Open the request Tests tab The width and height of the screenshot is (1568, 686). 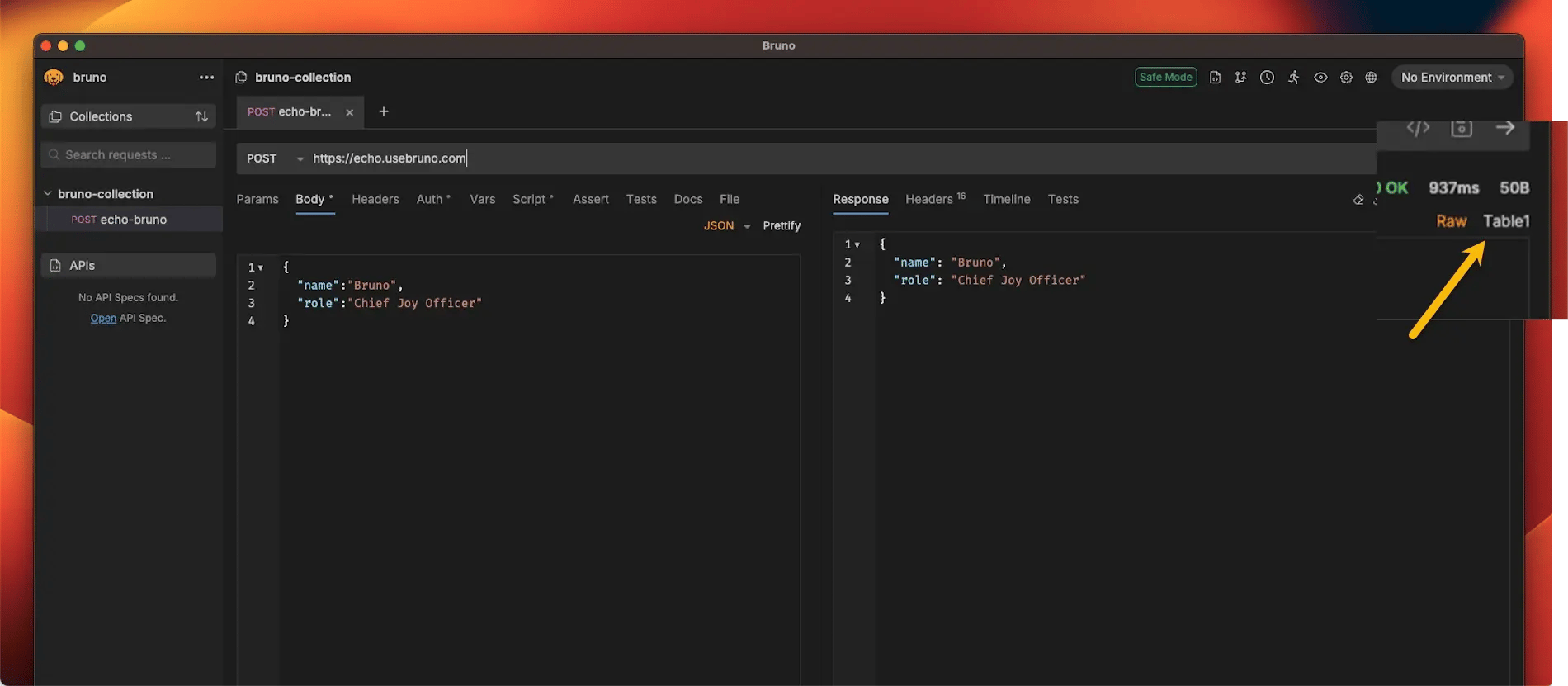click(641, 199)
